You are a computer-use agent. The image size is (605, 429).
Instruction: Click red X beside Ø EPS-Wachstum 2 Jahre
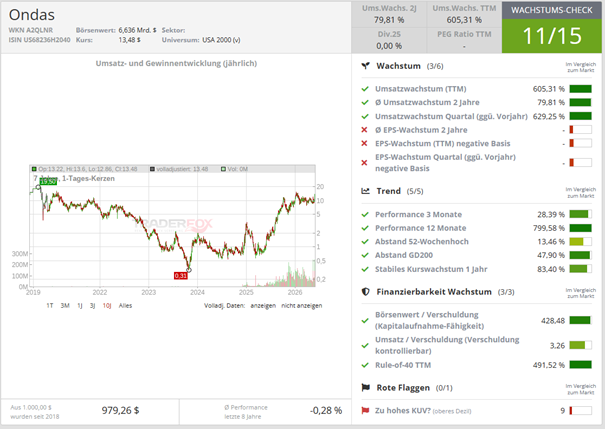click(364, 130)
